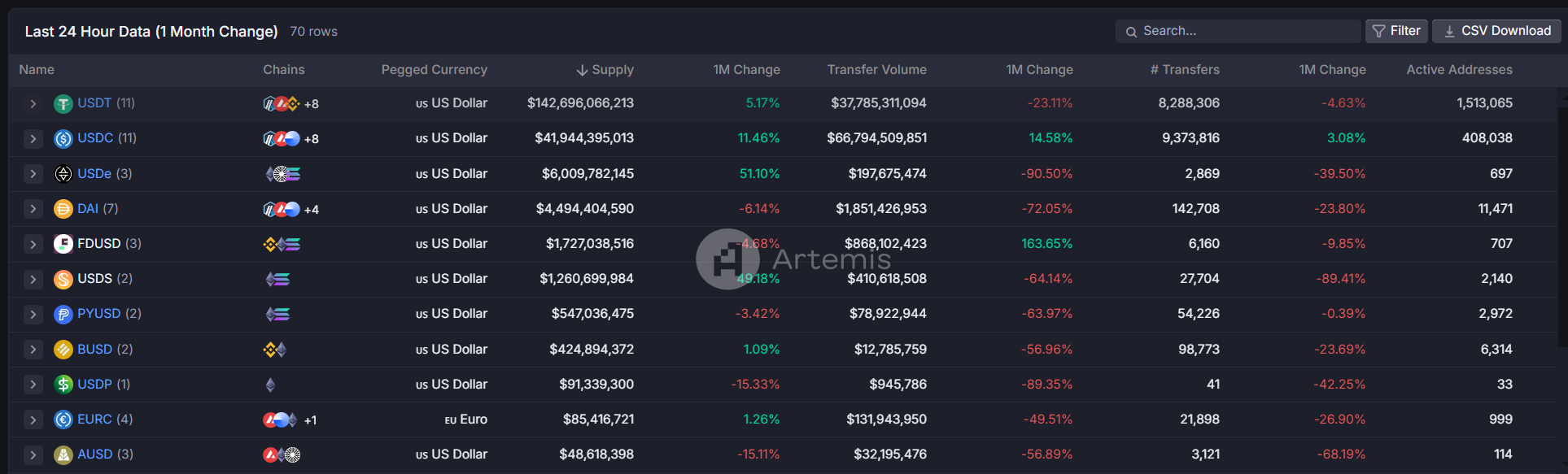
Task: Expand the FDUSD row
Action: pyautogui.click(x=33, y=244)
